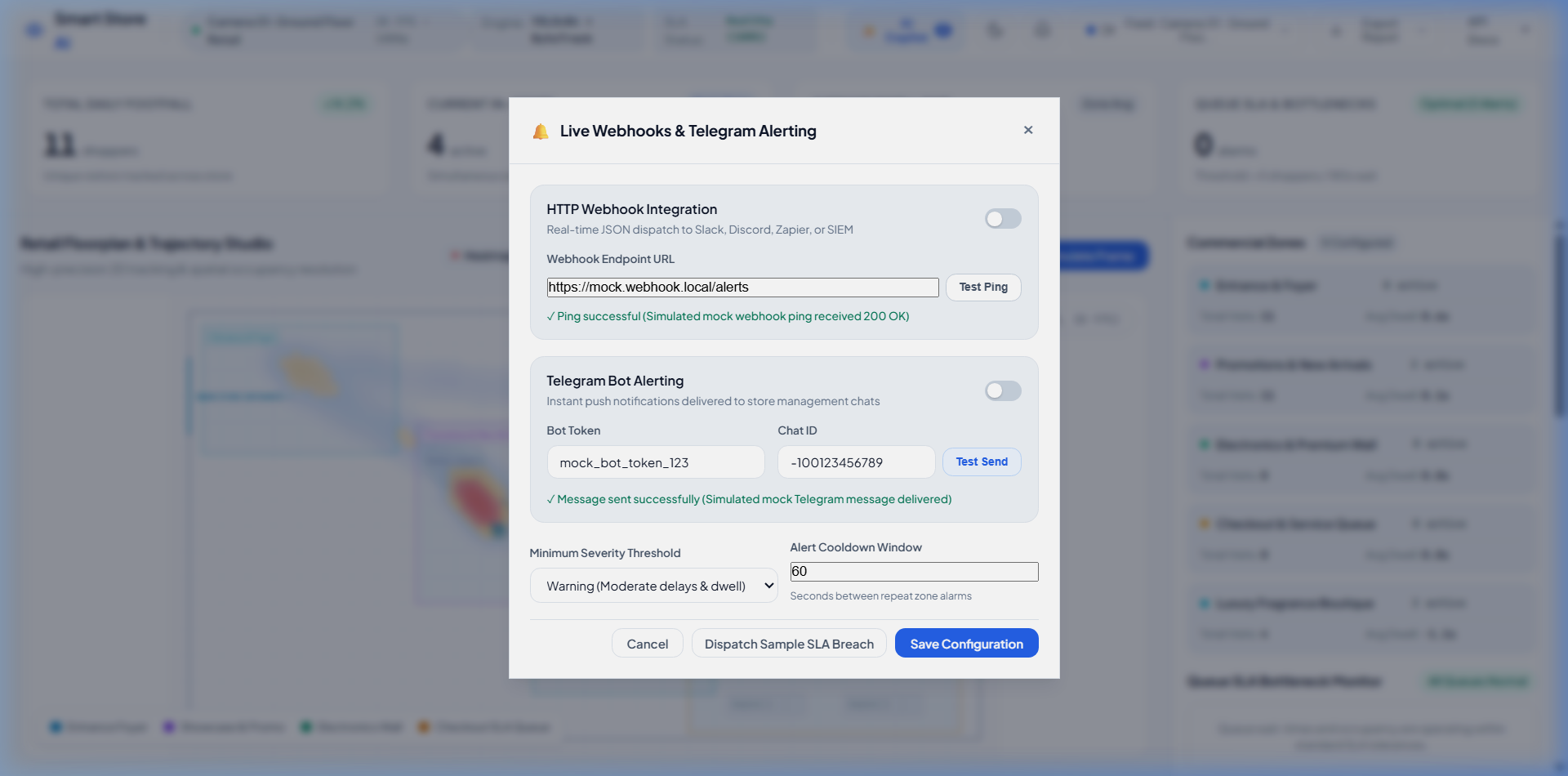Click the Alert Cooldown Window field

[914, 572]
